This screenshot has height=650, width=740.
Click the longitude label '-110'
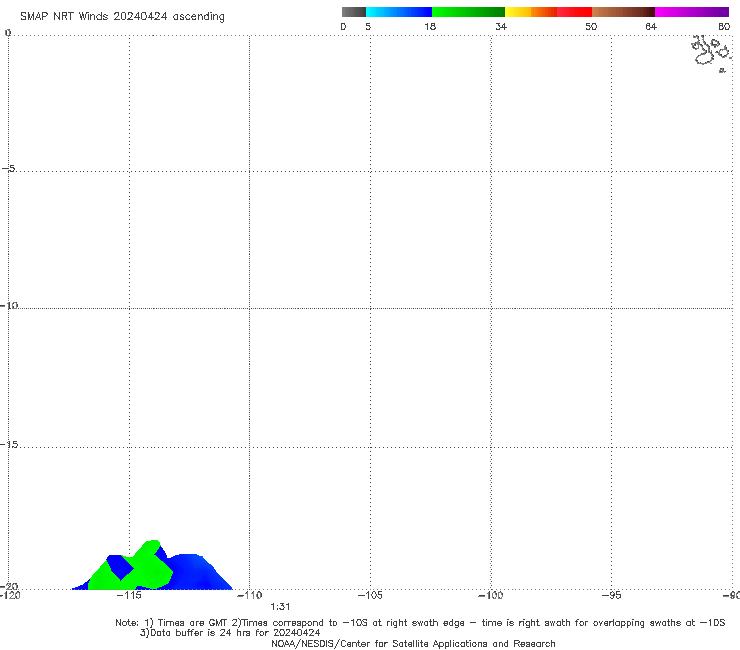[250, 595]
